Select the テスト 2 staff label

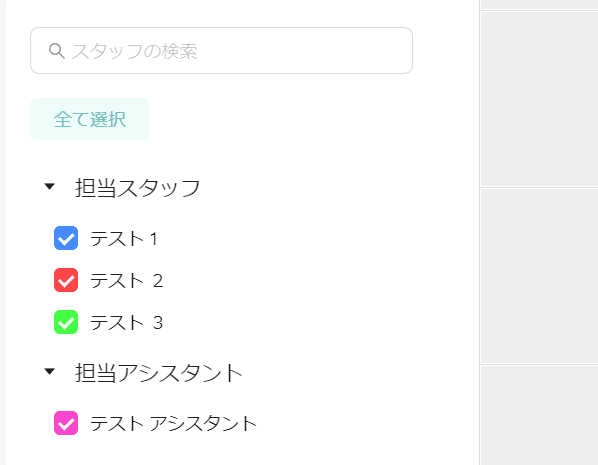click(127, 281)
